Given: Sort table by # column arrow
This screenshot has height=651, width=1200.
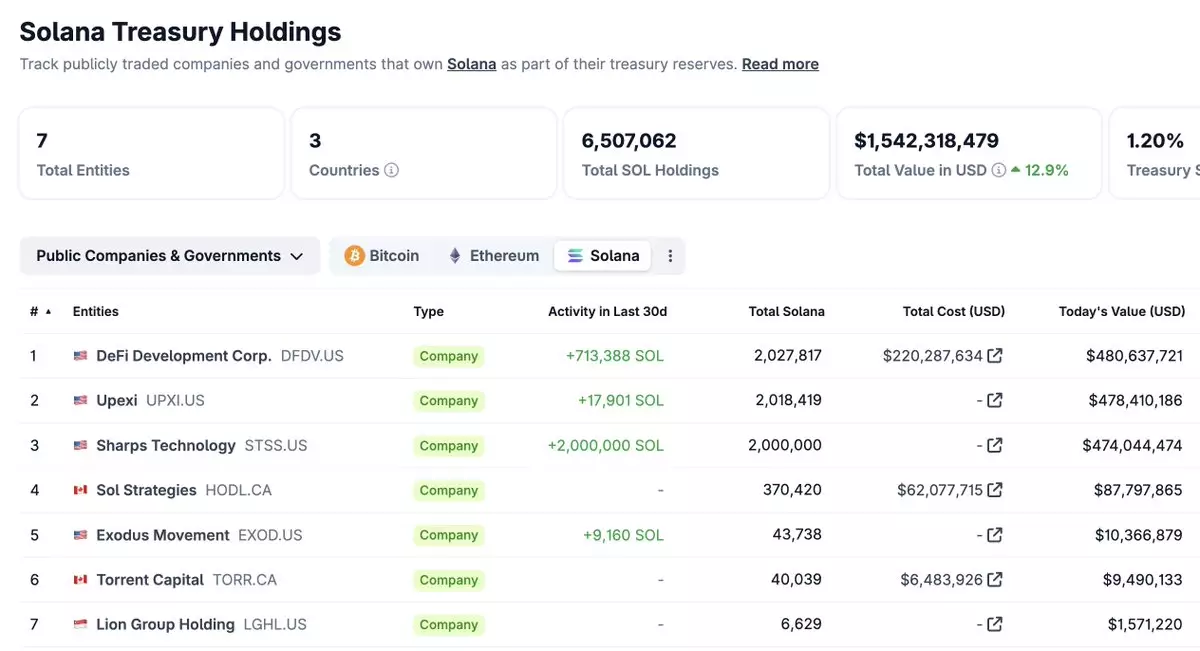Looking at the screenshot, I should pos(48,312).
